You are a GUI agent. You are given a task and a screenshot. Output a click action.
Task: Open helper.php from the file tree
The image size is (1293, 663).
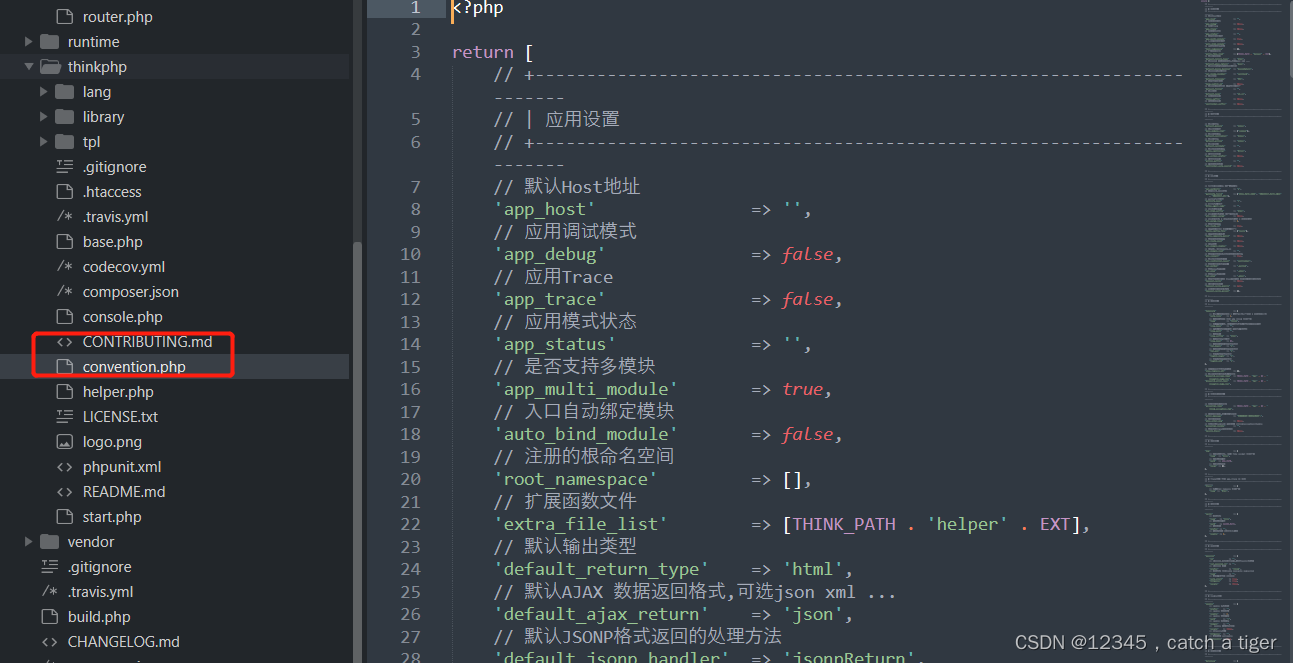(x=118, y=392)
